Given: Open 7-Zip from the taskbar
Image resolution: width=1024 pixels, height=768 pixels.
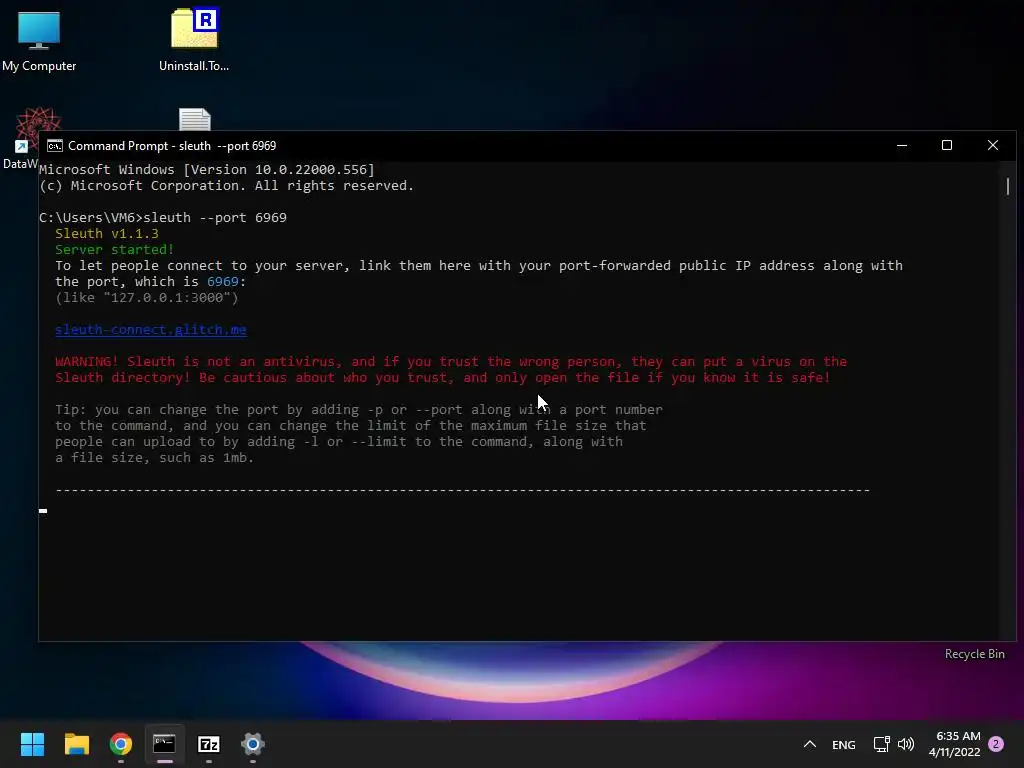Looking at the screenshot, I should coord(208,744).
